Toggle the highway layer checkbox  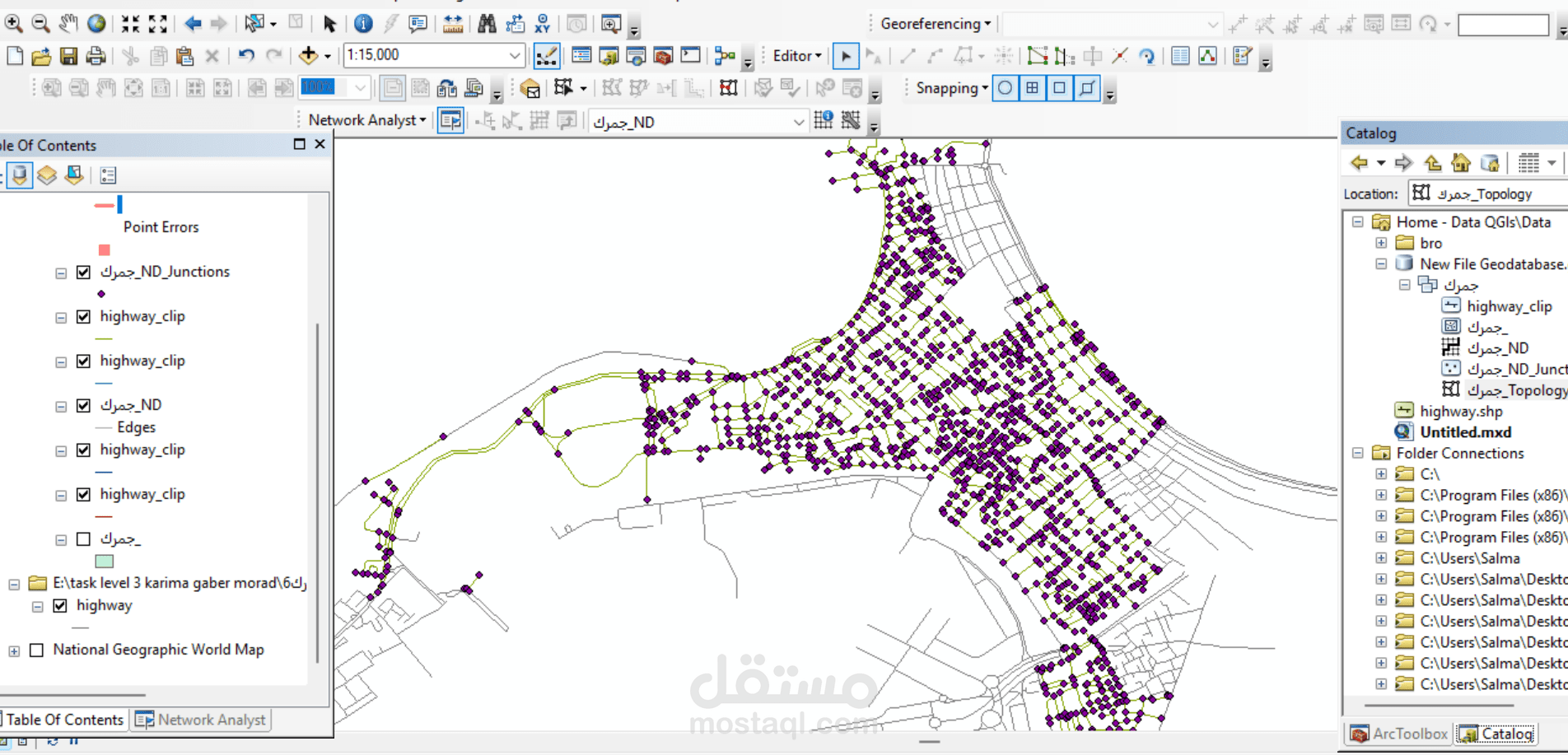(x=60, y=606)
